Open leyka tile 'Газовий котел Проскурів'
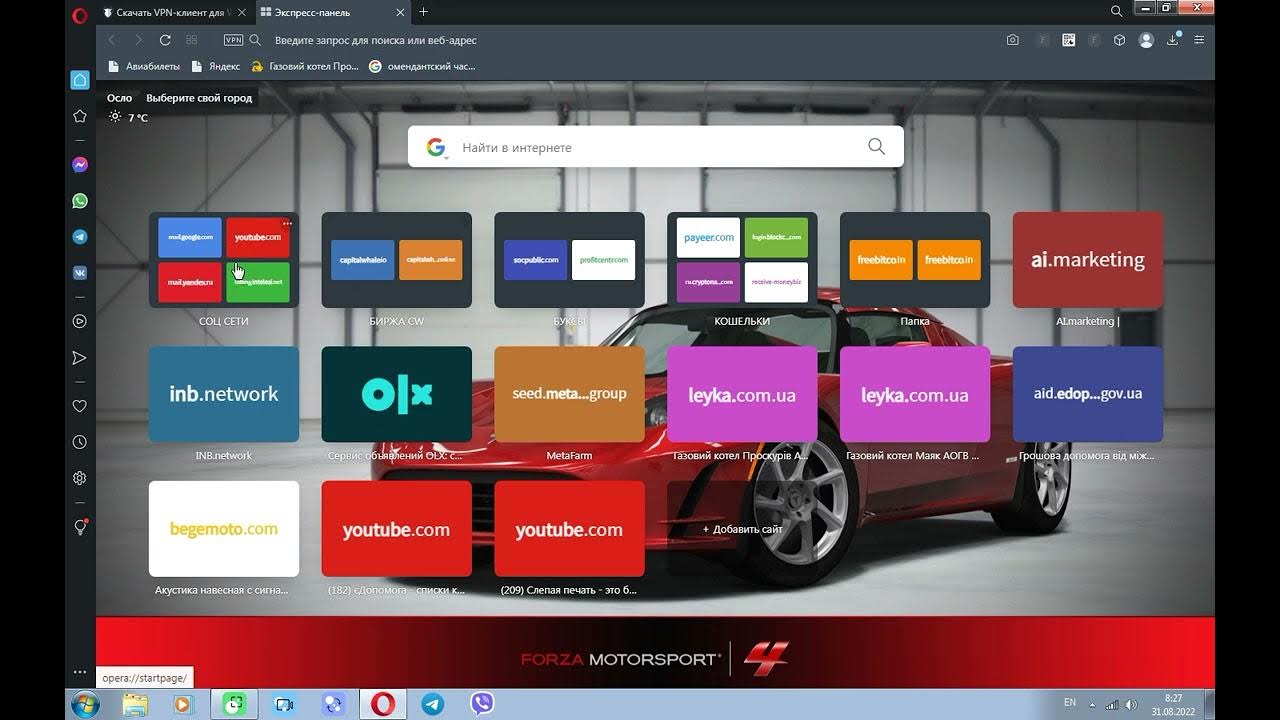The image size is (1280, 720). [743, 394]
